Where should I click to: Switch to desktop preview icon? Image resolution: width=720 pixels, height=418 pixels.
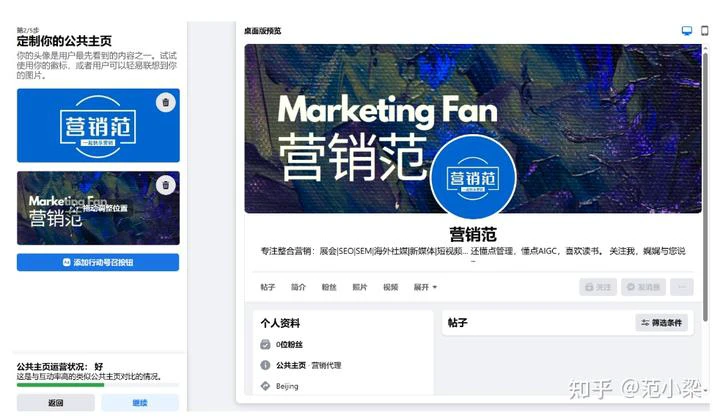(686, 31)
